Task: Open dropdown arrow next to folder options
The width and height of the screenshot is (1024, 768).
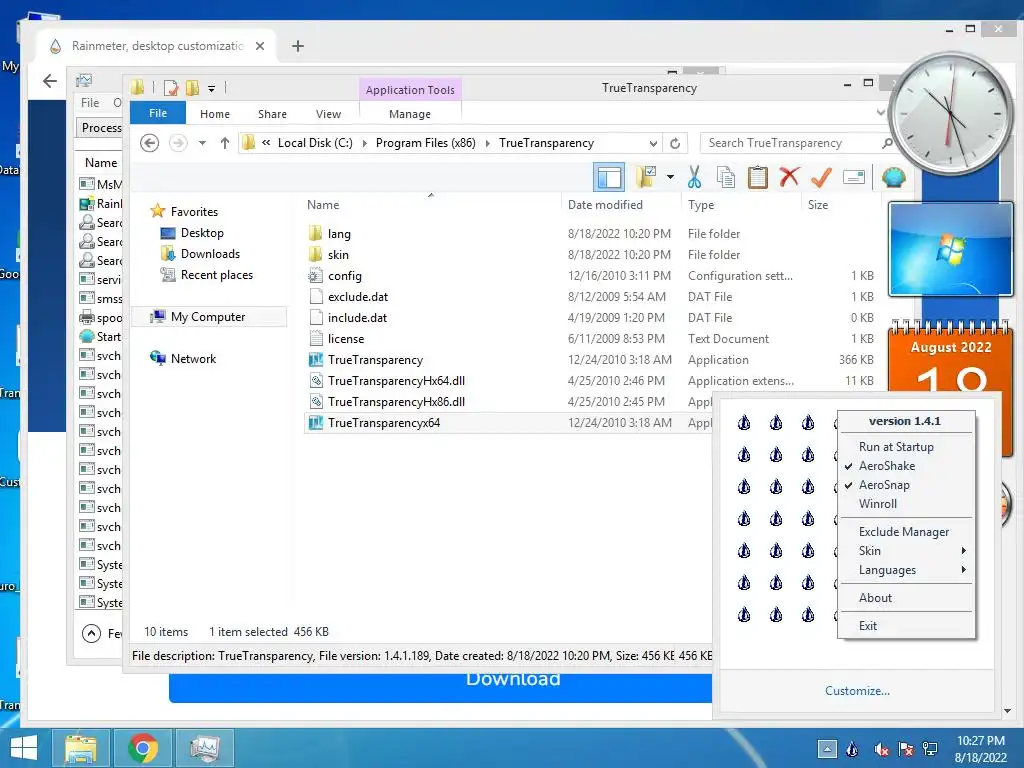Action: pos(670,177)
